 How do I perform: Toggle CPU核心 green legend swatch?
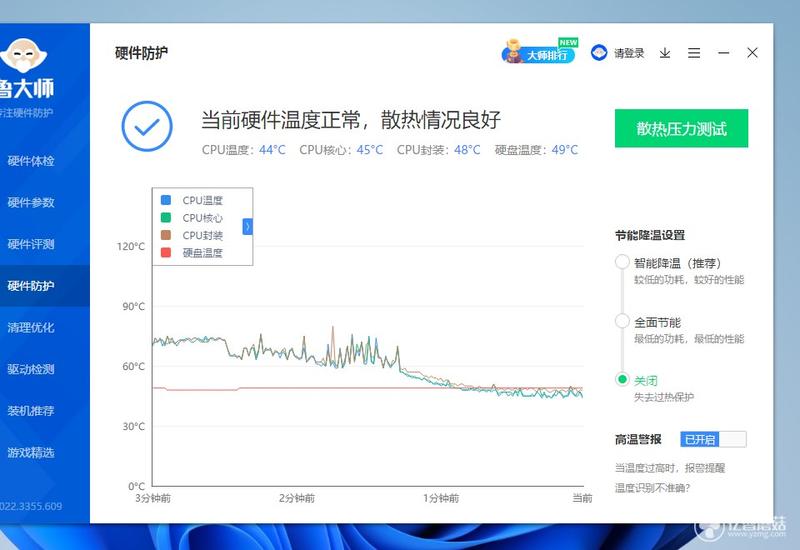pos(166,217)
